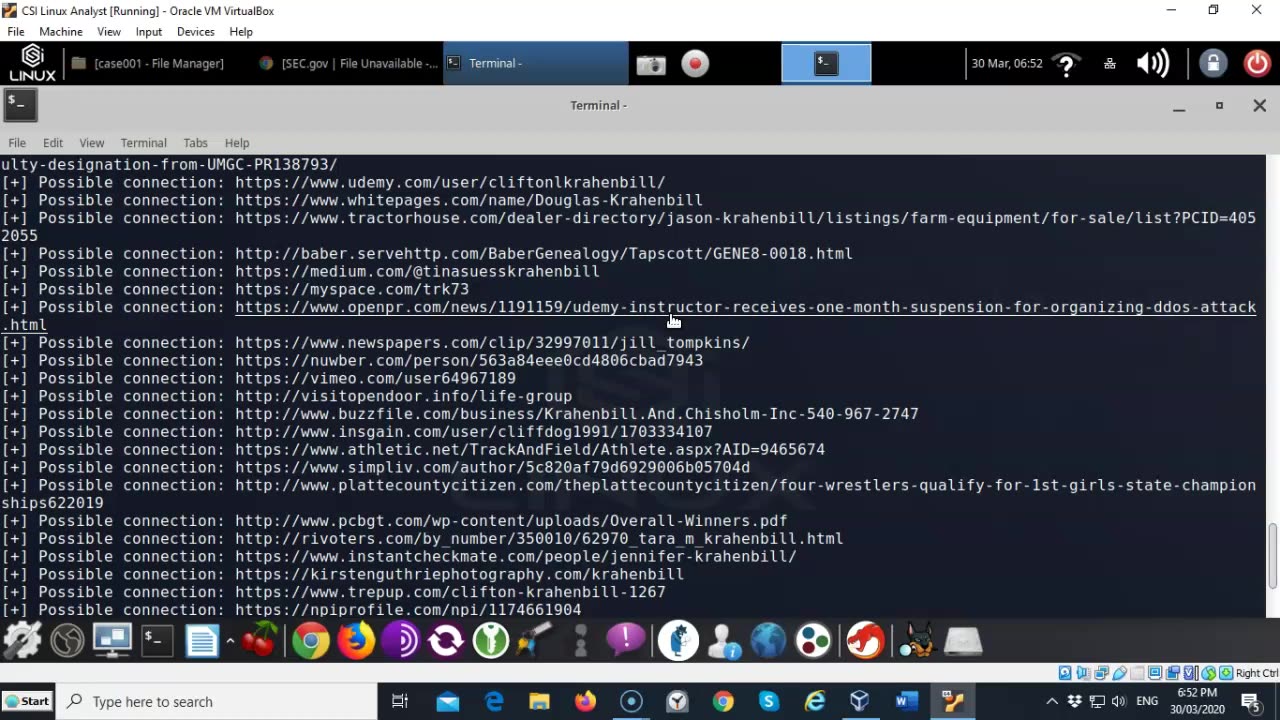Launch Tor Browser purple icon in dock
The image size is (1280, 720).
(x=401, y=640)
